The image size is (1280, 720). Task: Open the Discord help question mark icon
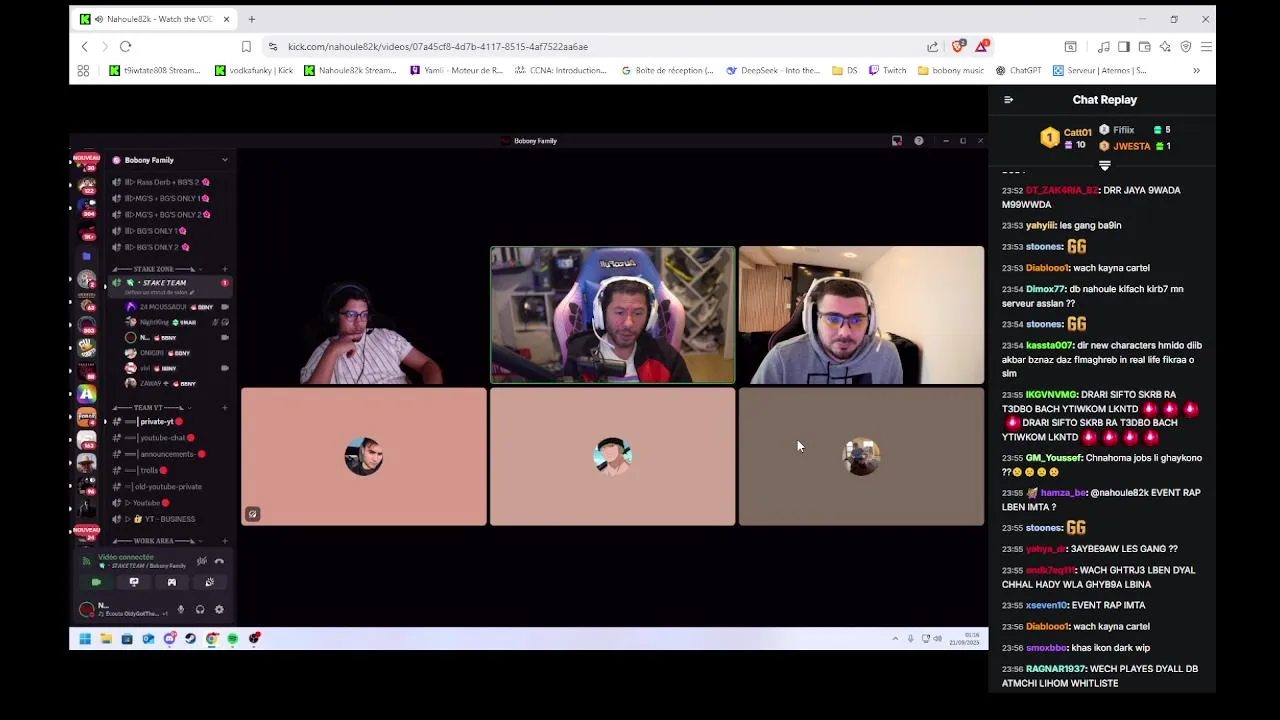918,141
